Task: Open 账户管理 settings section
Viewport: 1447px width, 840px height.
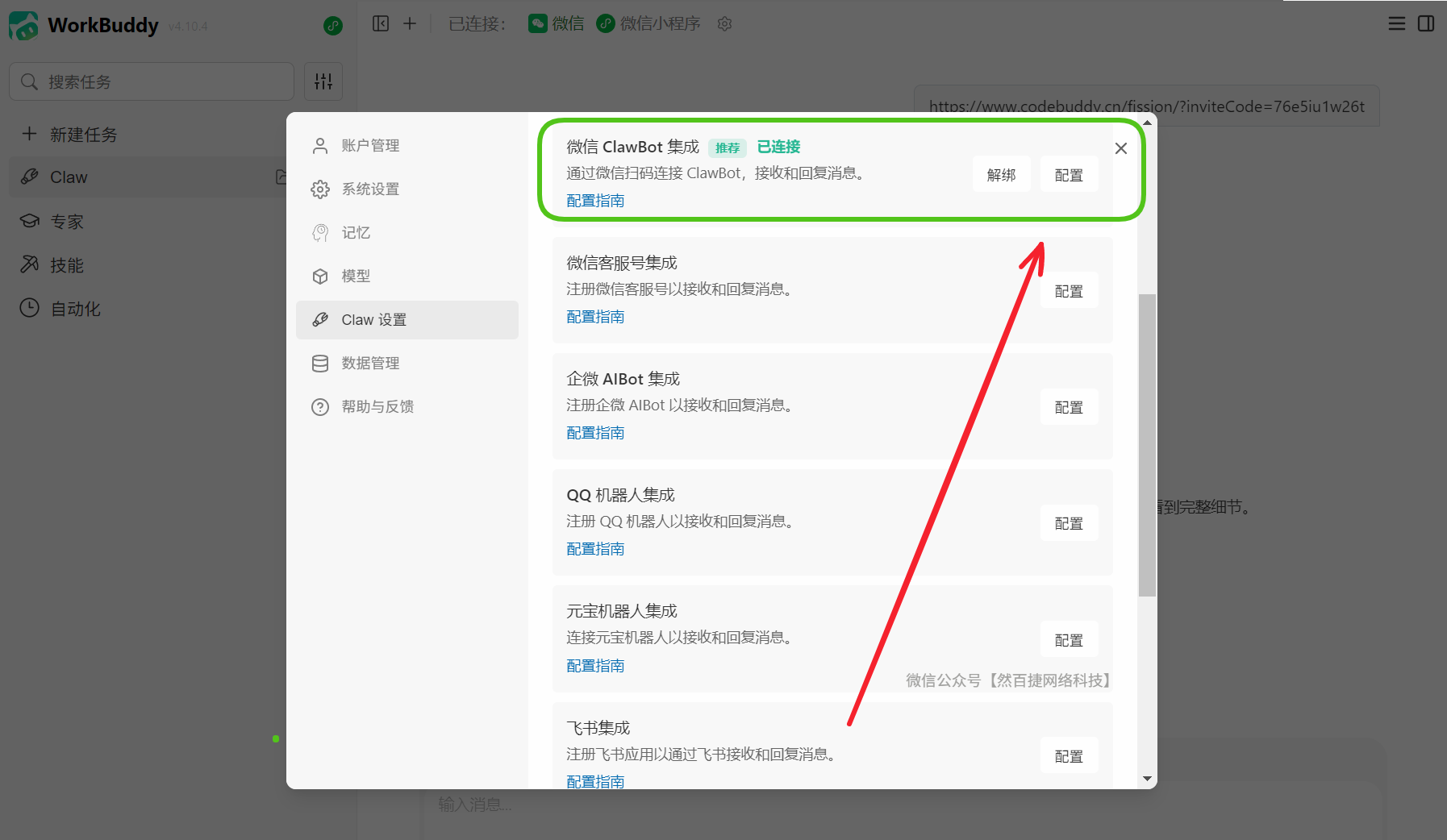Action: pyautogui.click(x=407, y=145)
